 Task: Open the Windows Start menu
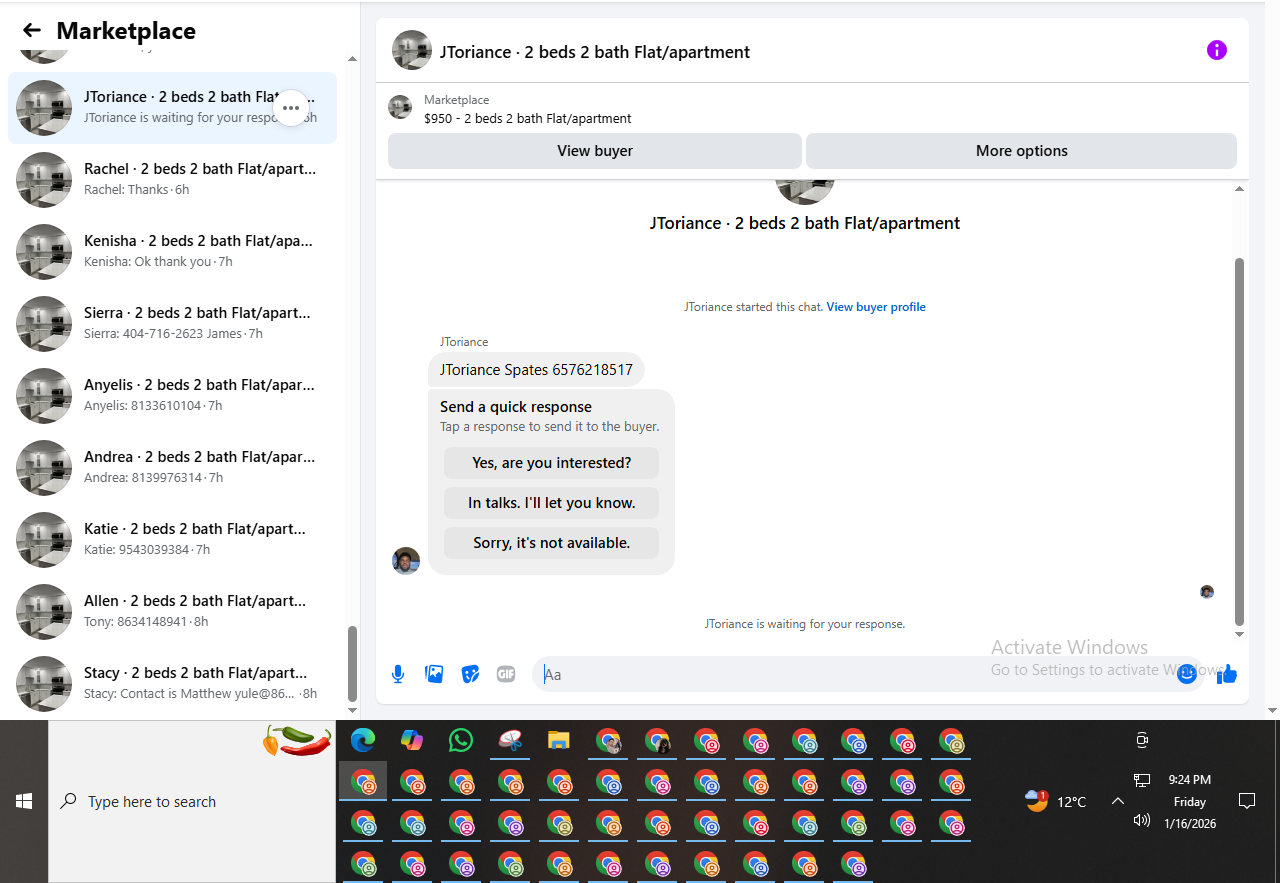pyautogui.click(x=24, y=801)
